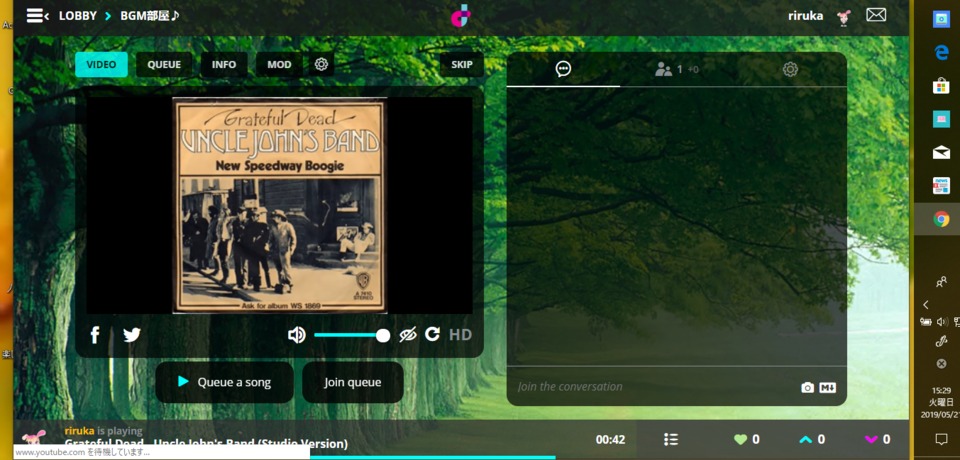Click the BGM部屋♪ room name
This screenshot has width=960, height=460.
click(x=150, y=16)
